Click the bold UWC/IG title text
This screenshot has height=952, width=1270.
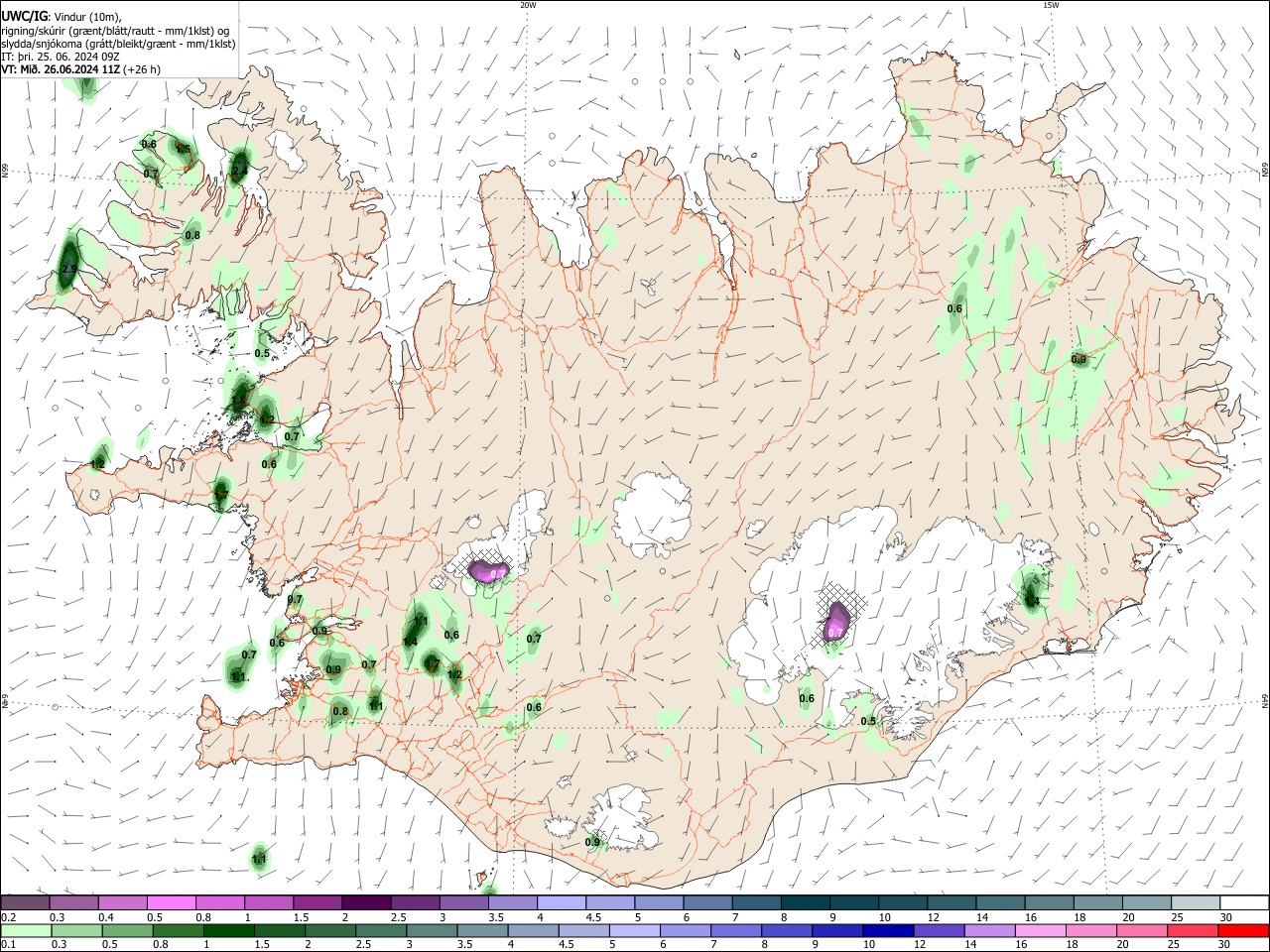pos(24,16)
